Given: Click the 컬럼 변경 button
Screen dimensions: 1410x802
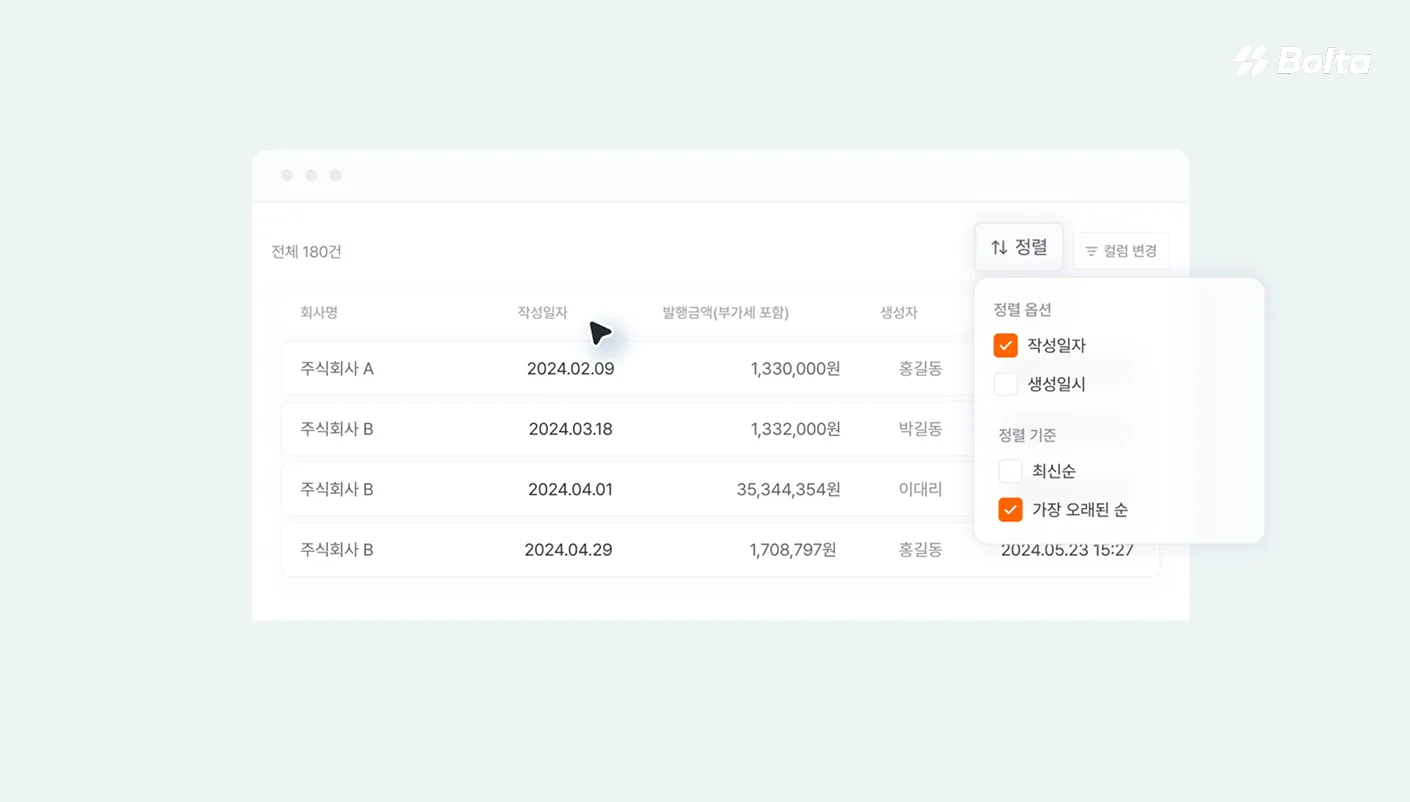Looking at the screenshot, I should tap(1121, 251).
